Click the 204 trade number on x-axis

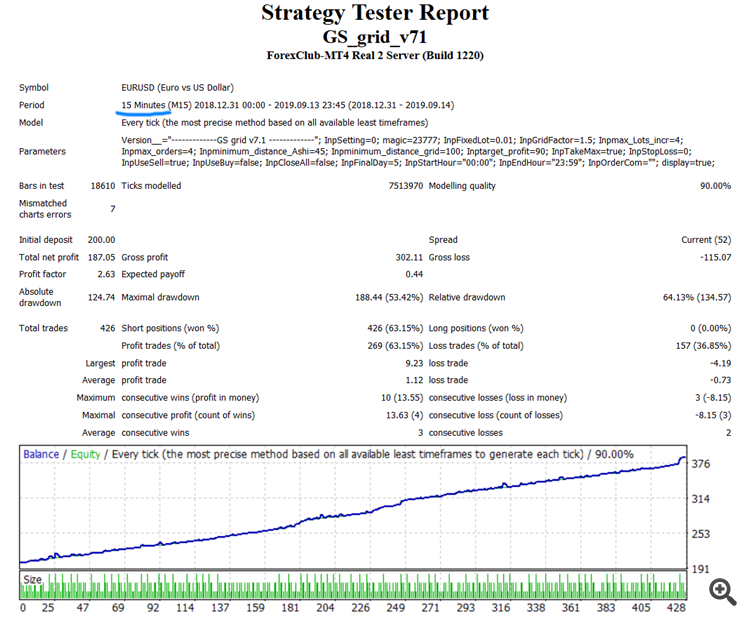(x=325, y=608)
